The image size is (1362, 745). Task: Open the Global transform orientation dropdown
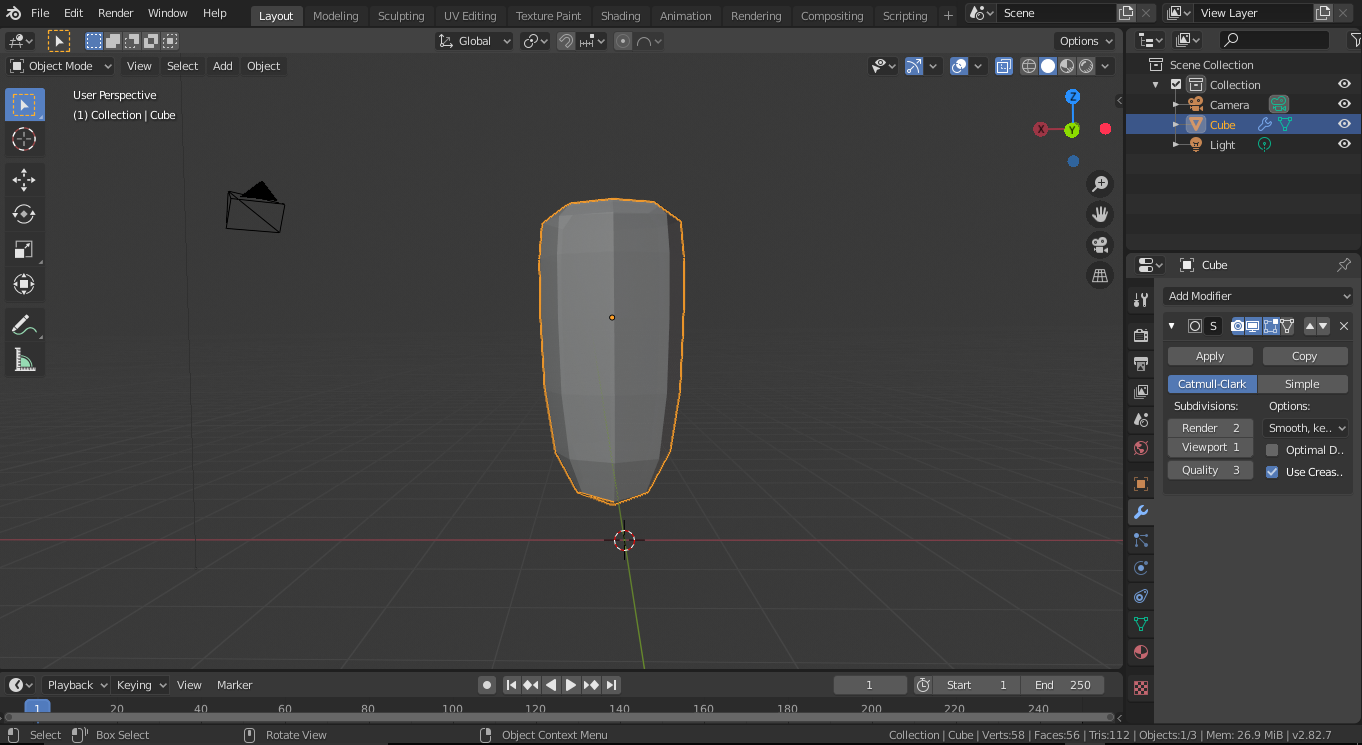pyautogui.click(x=475, y=41)
